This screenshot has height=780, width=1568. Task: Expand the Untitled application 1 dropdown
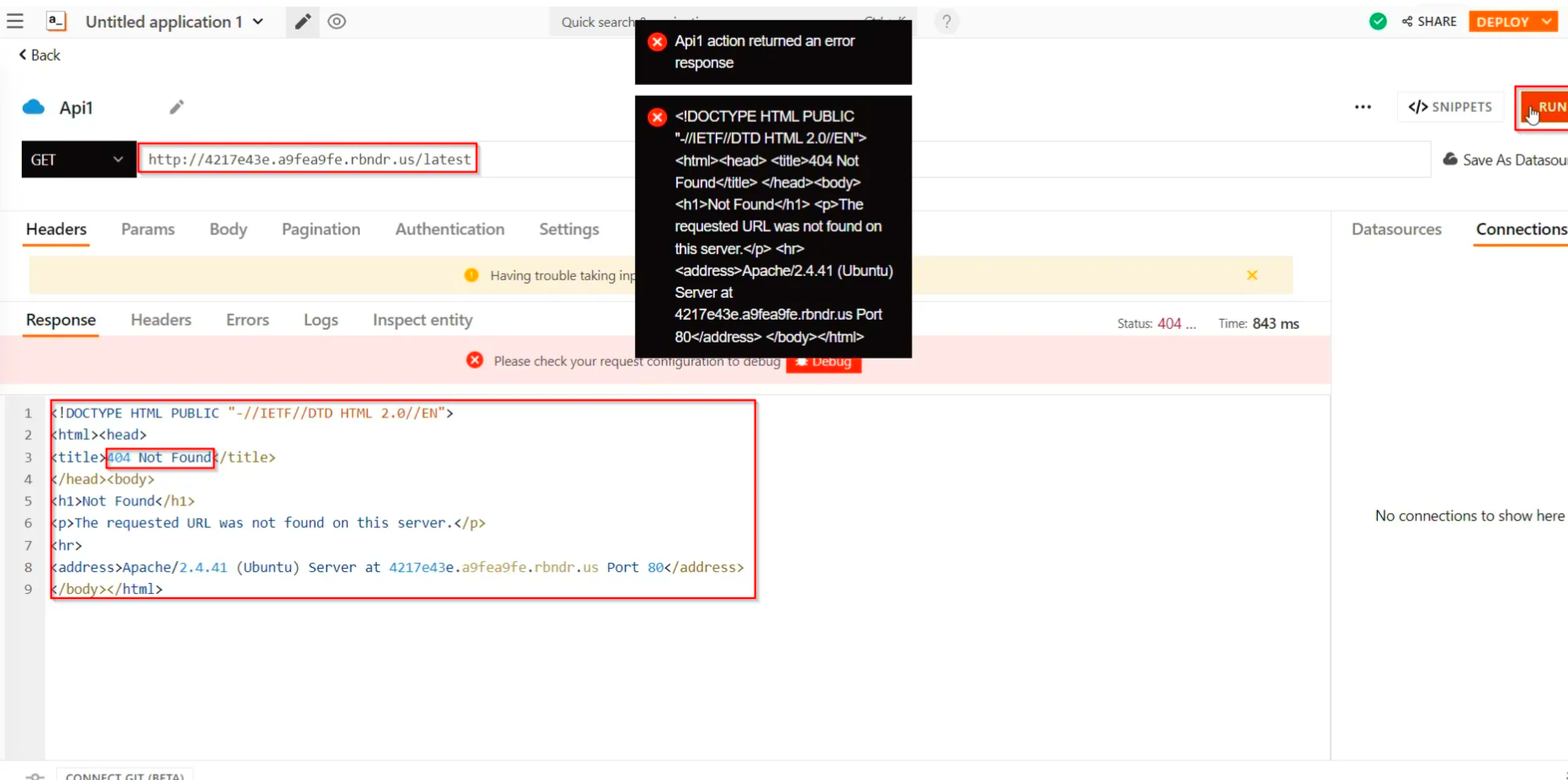(x=258, y=21)
